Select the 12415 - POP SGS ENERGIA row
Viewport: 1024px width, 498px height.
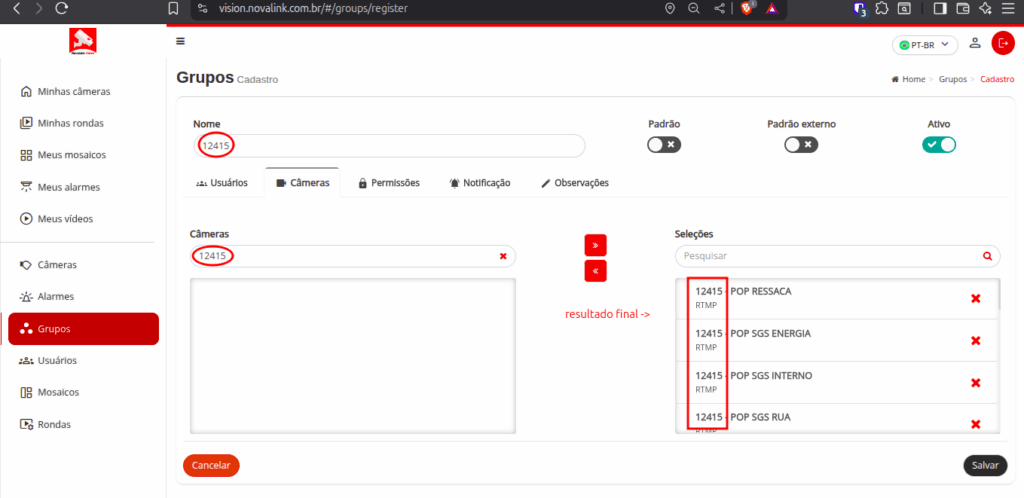click(836, 341)
